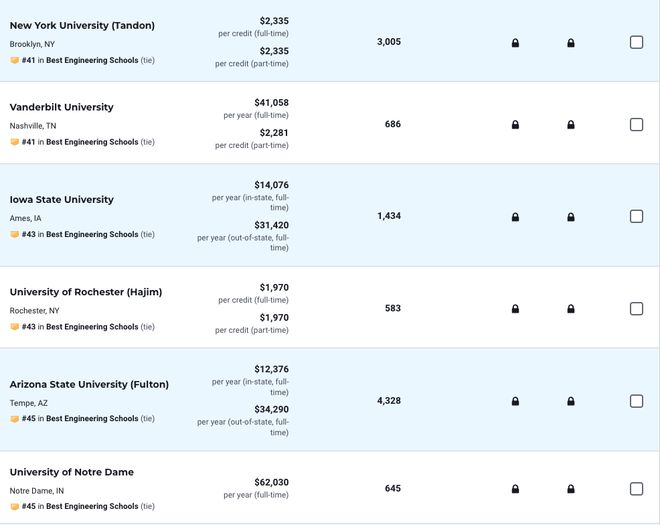Click ranking badge icon beside Iowa State's #43 ranking
Image resolution: width=660 pixels, height=525 pixels.
pyautogui.click(x=14, y=234)
